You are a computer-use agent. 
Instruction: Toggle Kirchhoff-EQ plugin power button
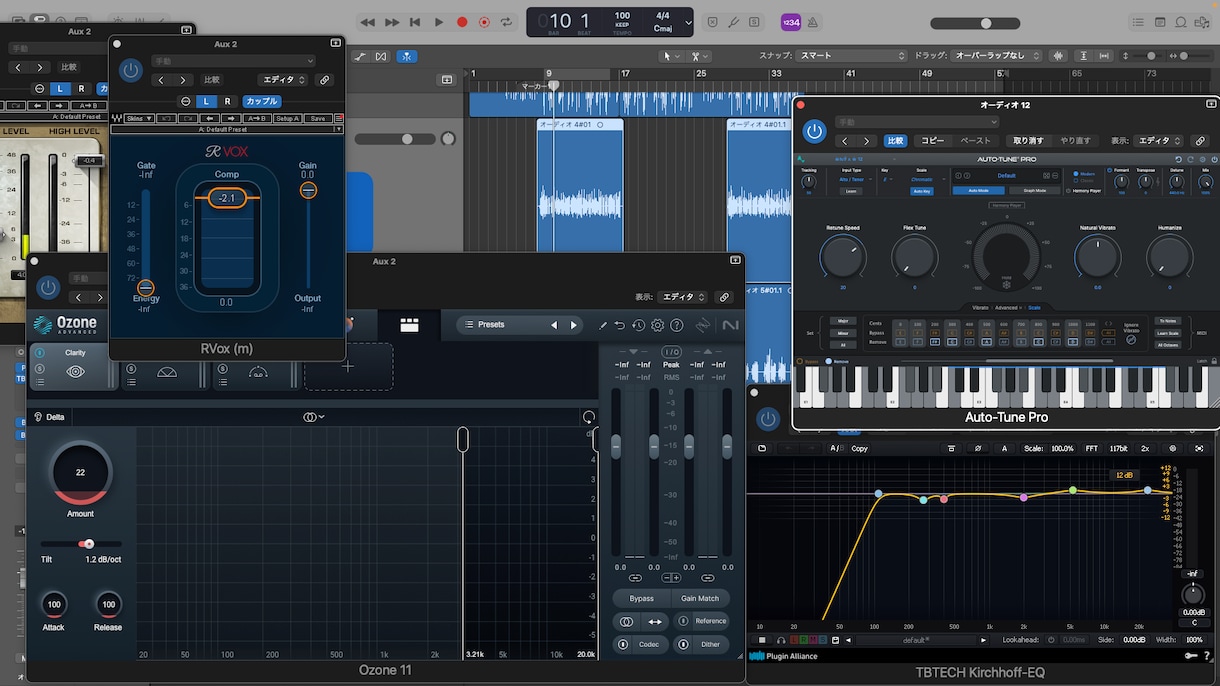coord(768,419)
